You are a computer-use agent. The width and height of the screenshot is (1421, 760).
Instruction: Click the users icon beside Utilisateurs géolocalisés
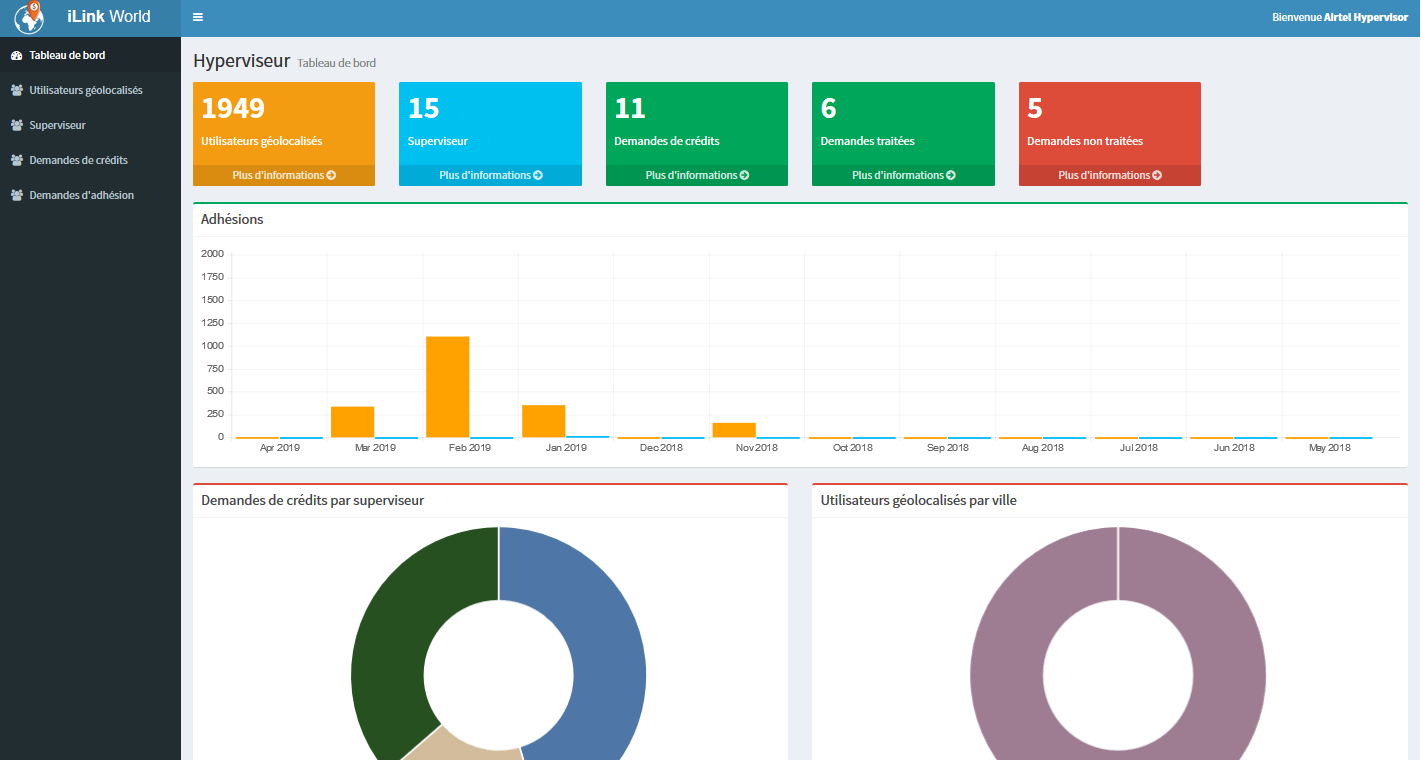coord(16,91)
